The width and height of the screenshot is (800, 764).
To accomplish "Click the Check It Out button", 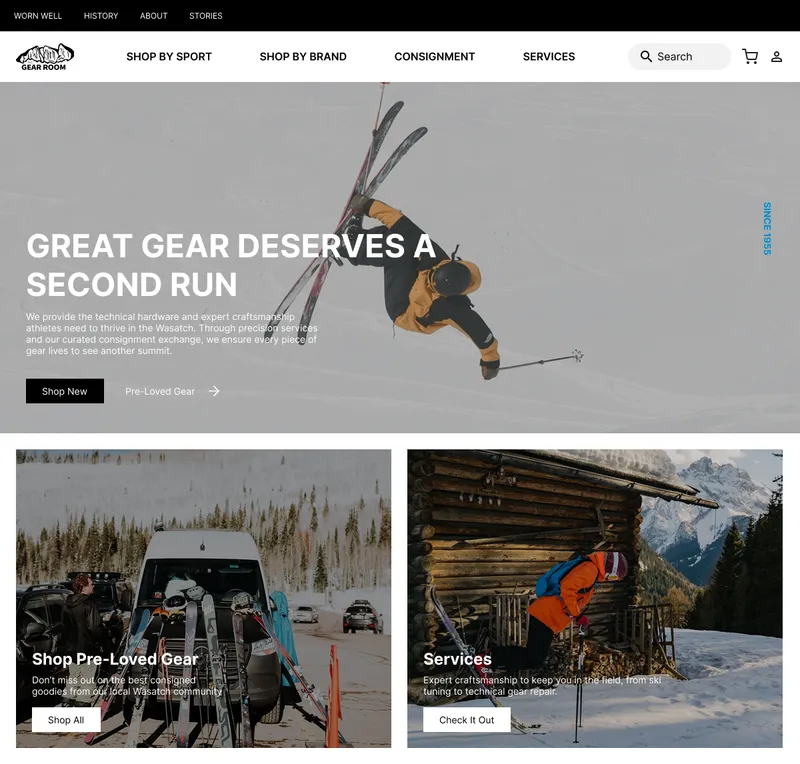I will pos(467,720).
